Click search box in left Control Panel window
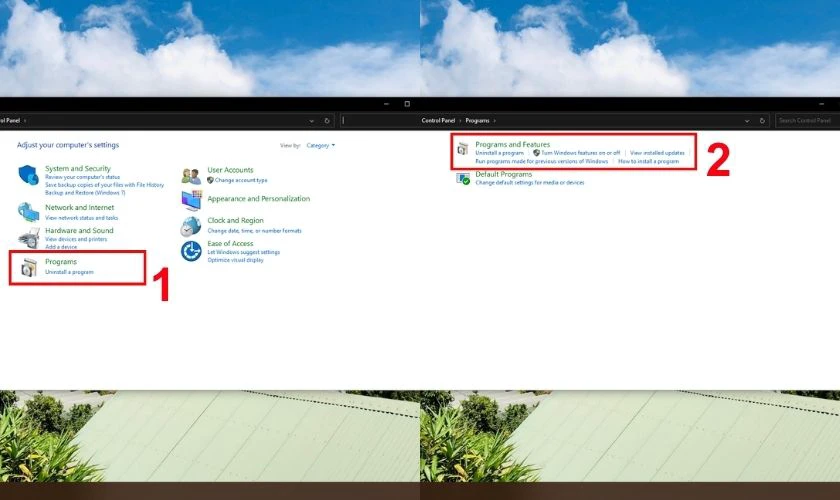840x500 pixels. [x=379, y=121]
